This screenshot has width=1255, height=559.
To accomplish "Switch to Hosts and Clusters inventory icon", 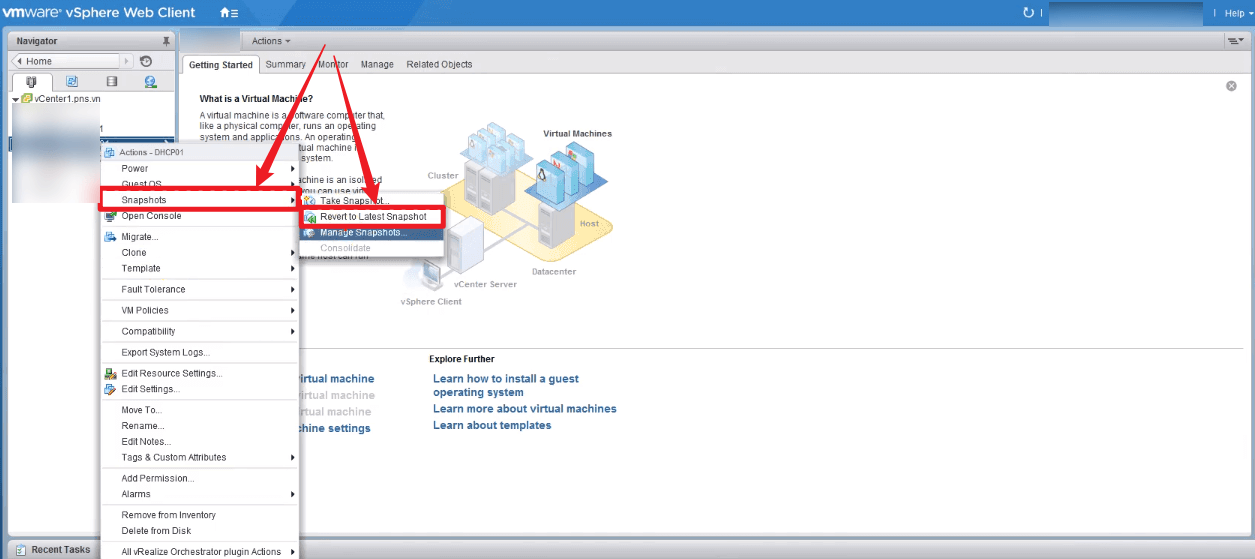I will coord(32,82).
